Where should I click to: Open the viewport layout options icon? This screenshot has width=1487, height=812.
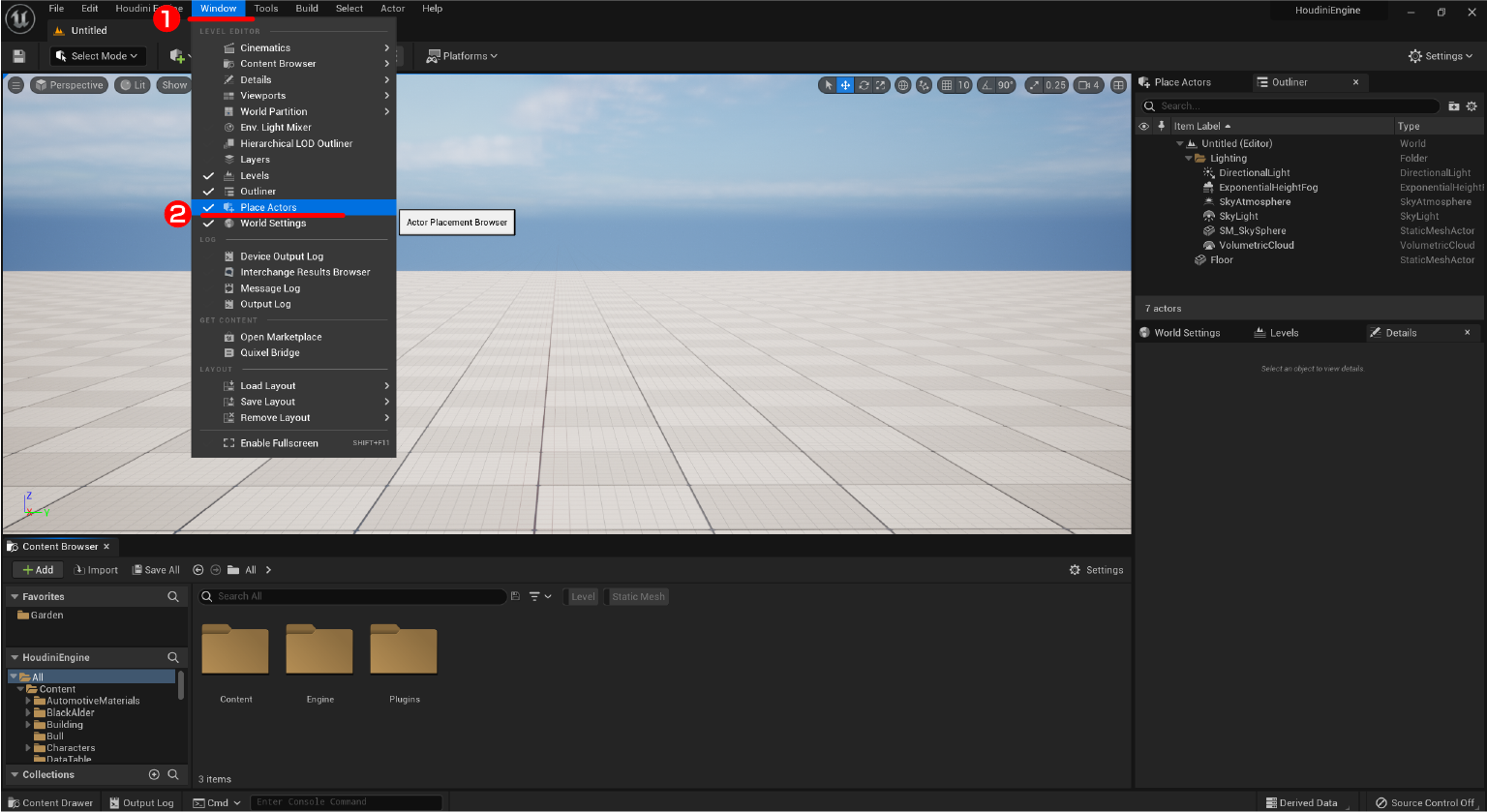1118,85
